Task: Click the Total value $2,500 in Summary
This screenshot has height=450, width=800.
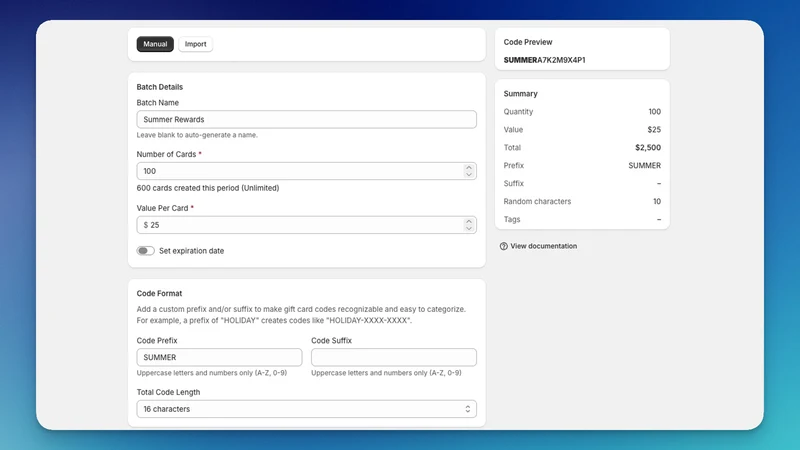Action: pos(647,147)
